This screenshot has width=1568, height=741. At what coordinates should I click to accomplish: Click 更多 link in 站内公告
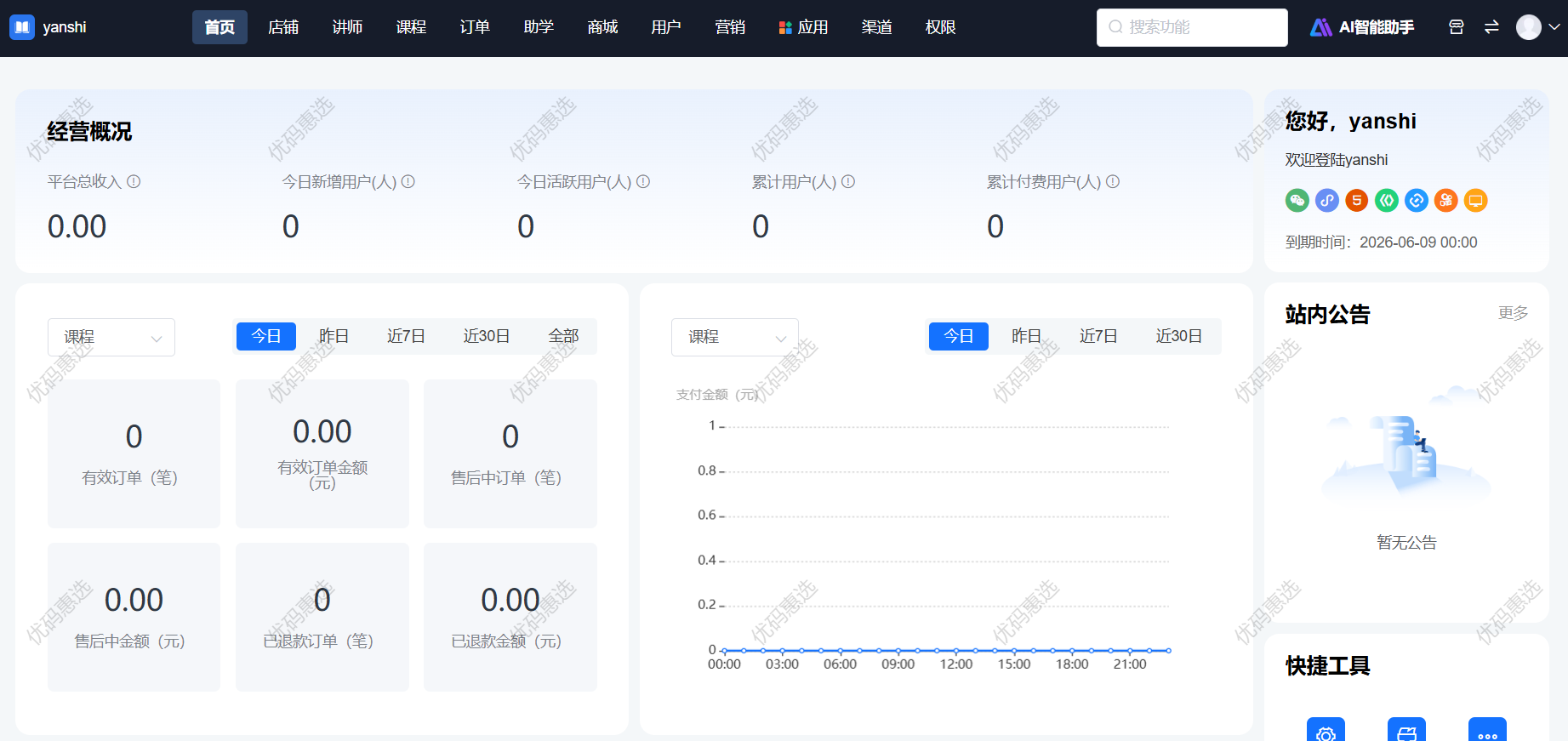click(x=1513, y=313)
